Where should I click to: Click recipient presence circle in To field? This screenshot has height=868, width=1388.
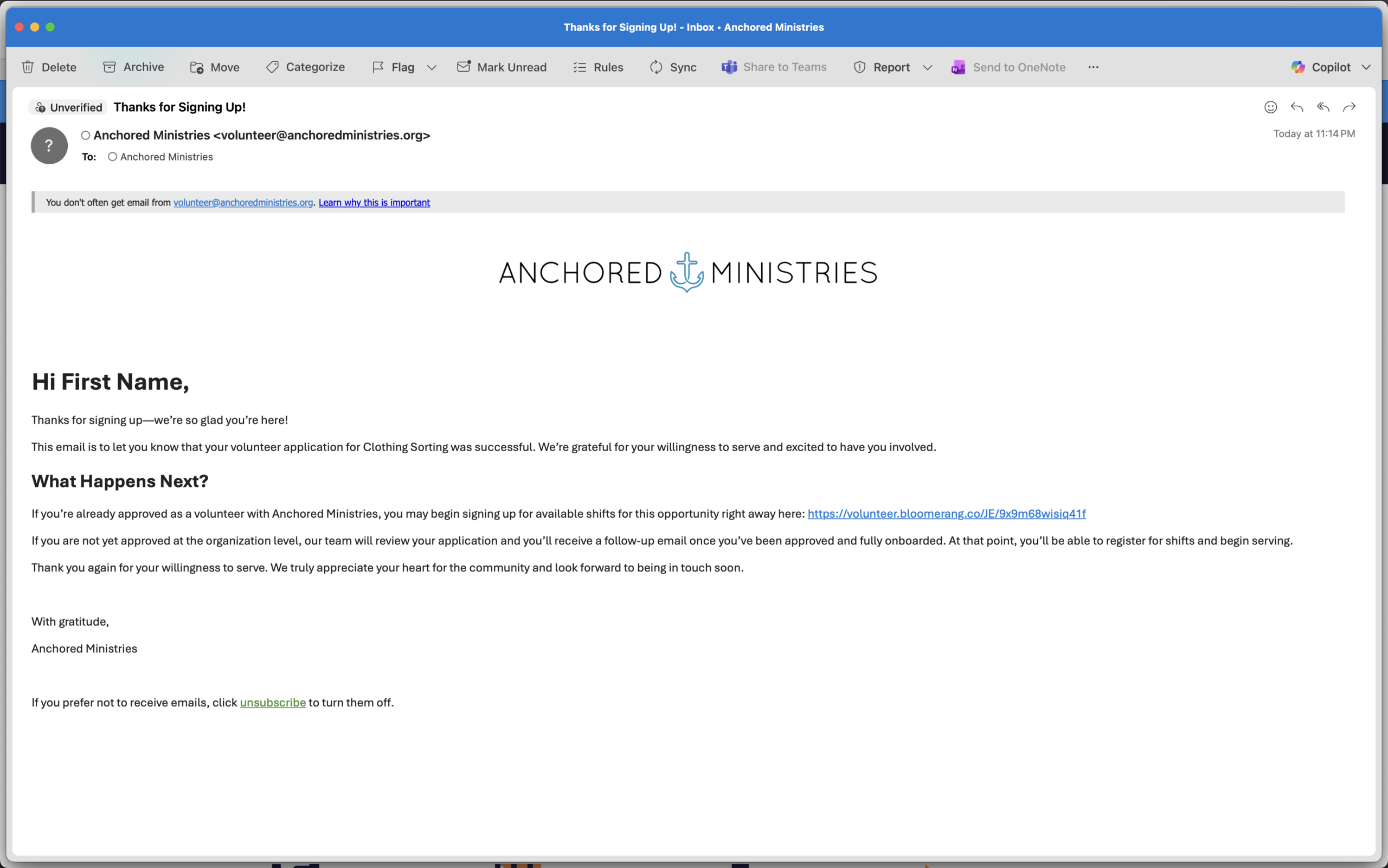click(x=113, y=157)
